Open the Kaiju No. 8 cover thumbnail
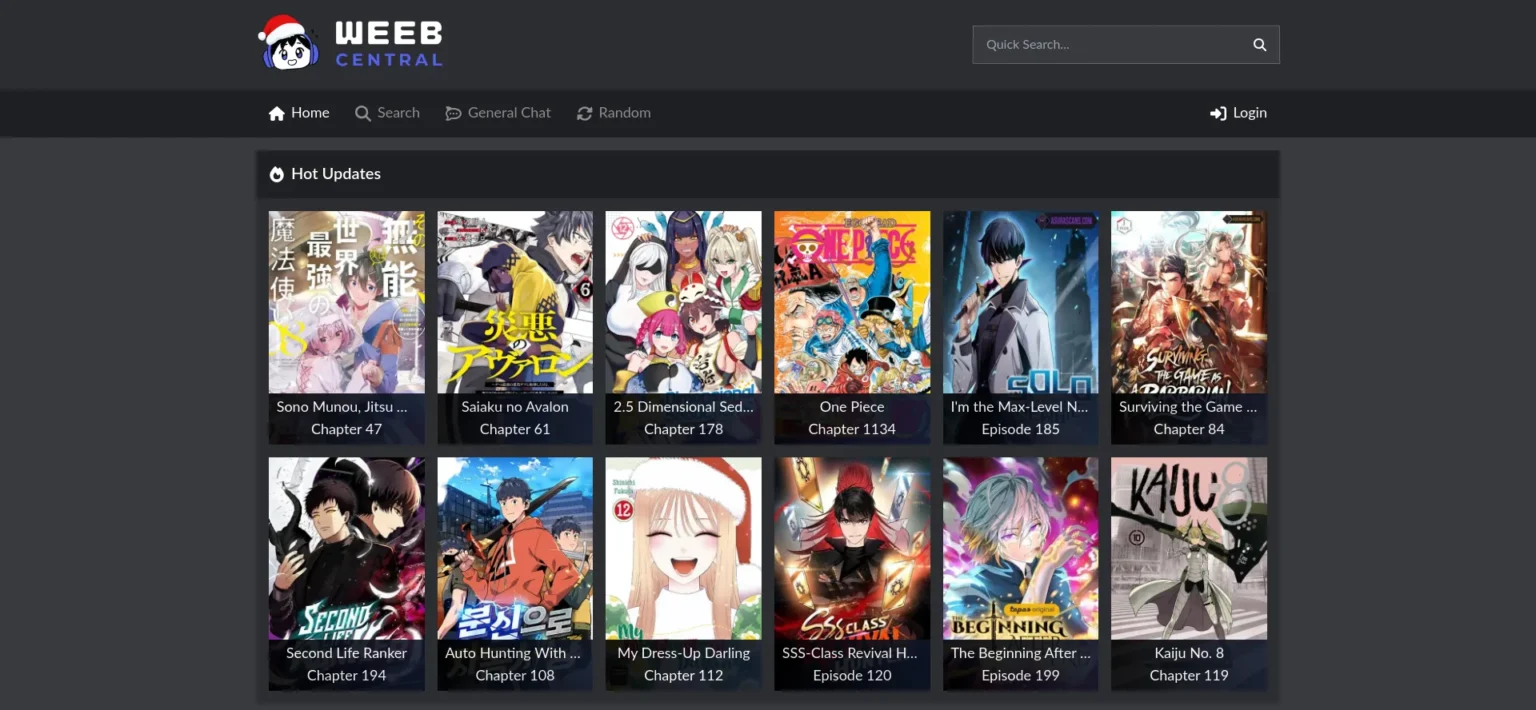 [x=1189, y=549]
